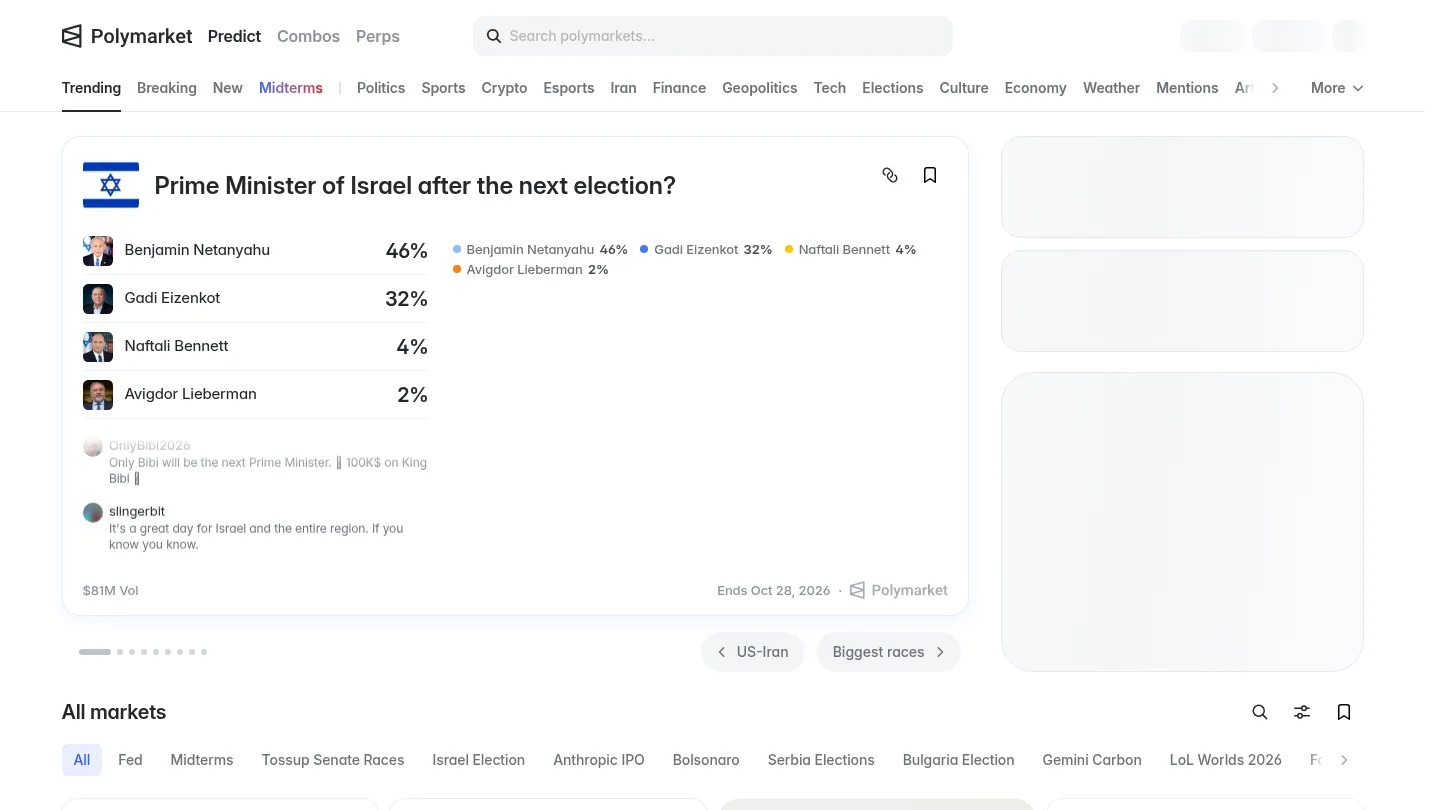Select the Fed filter chip
Image resolution: width=1440 pixels, height=810 pixels.
[x=130, y=760]
